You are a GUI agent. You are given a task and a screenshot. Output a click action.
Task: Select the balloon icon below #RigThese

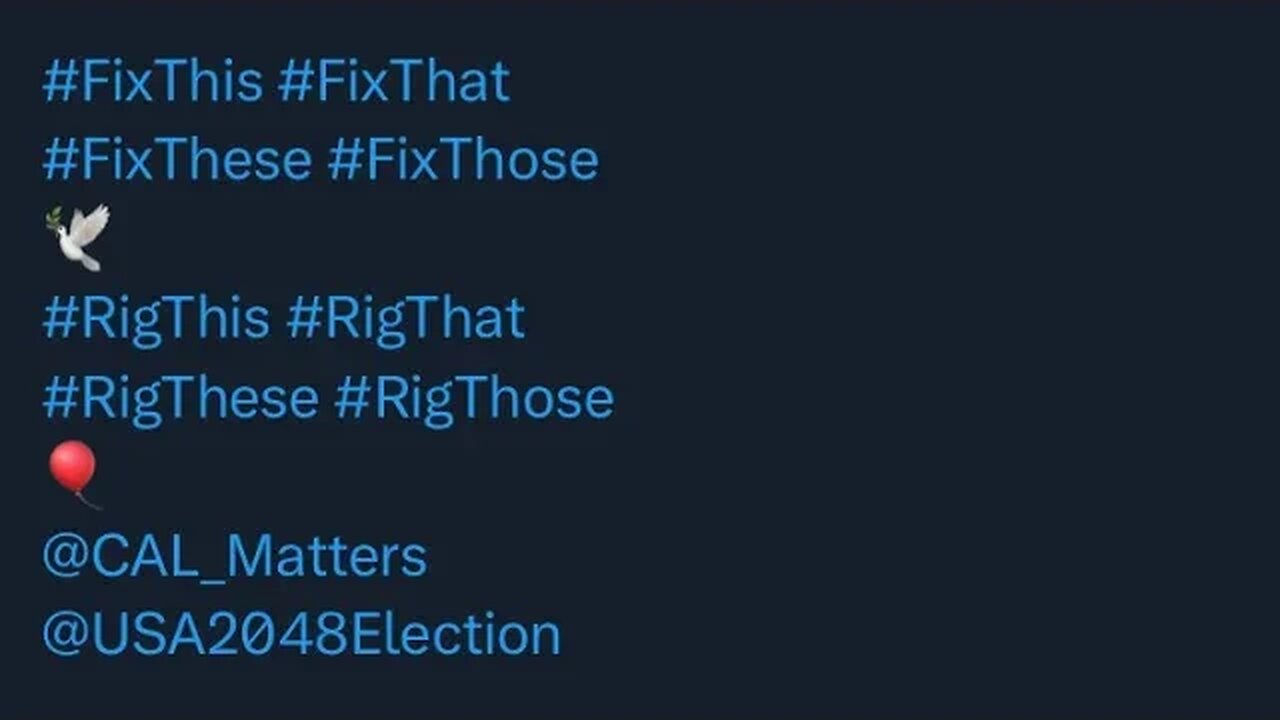click(74, 472)
